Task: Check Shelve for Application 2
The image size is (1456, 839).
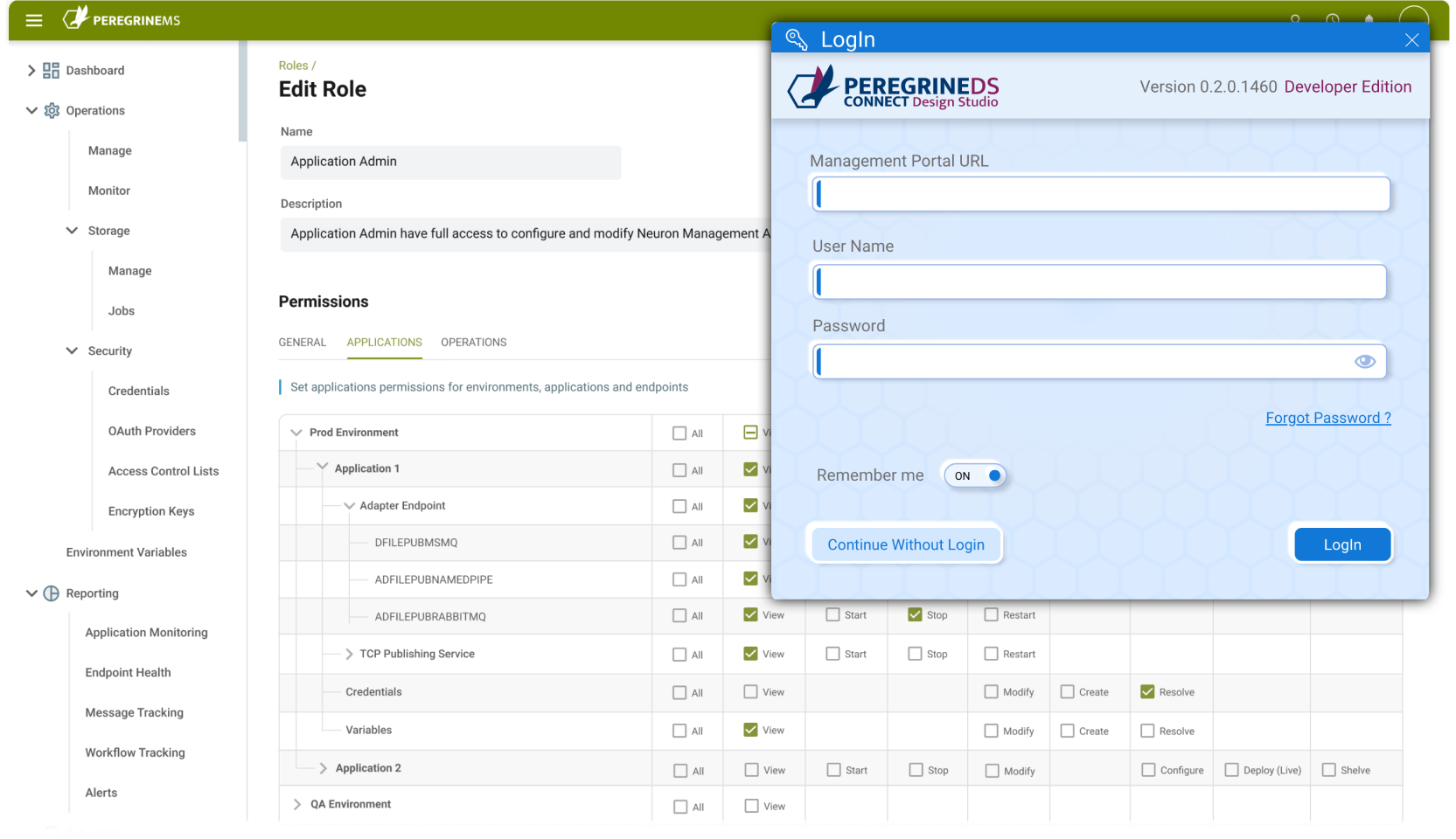Action: click(1328, 770)
